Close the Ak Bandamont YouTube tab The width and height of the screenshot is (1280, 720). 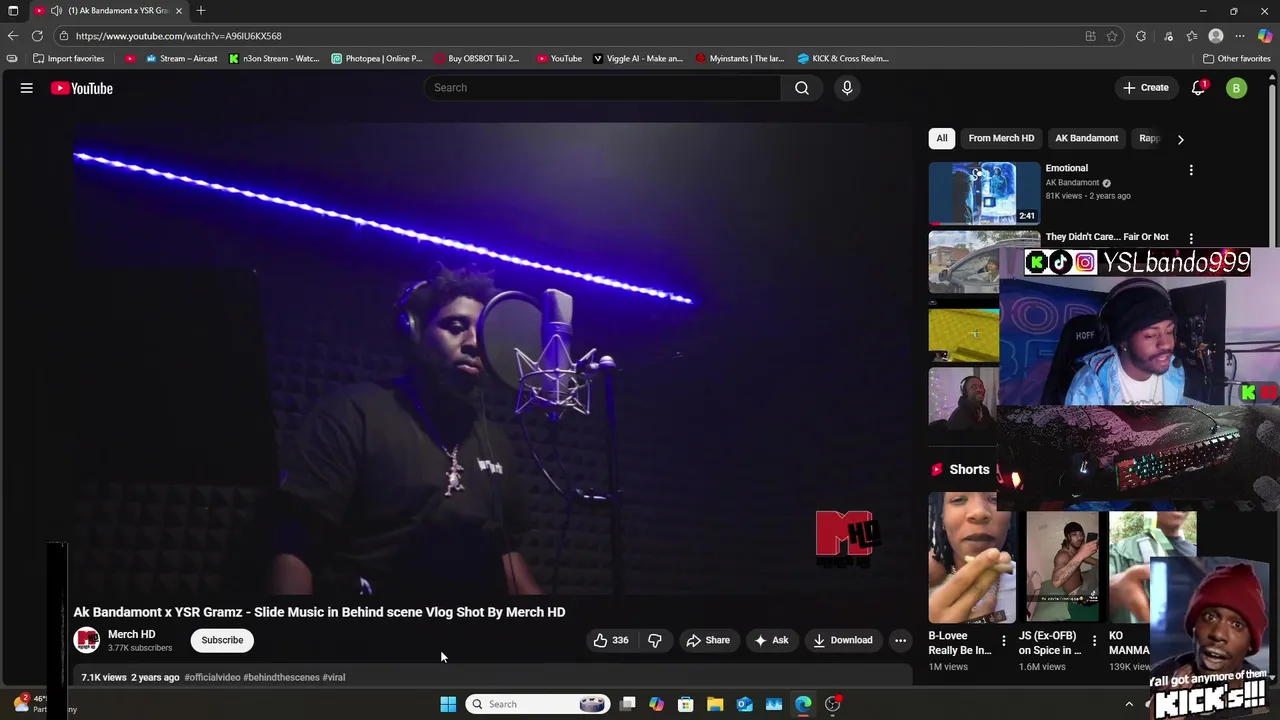(179, 11)
